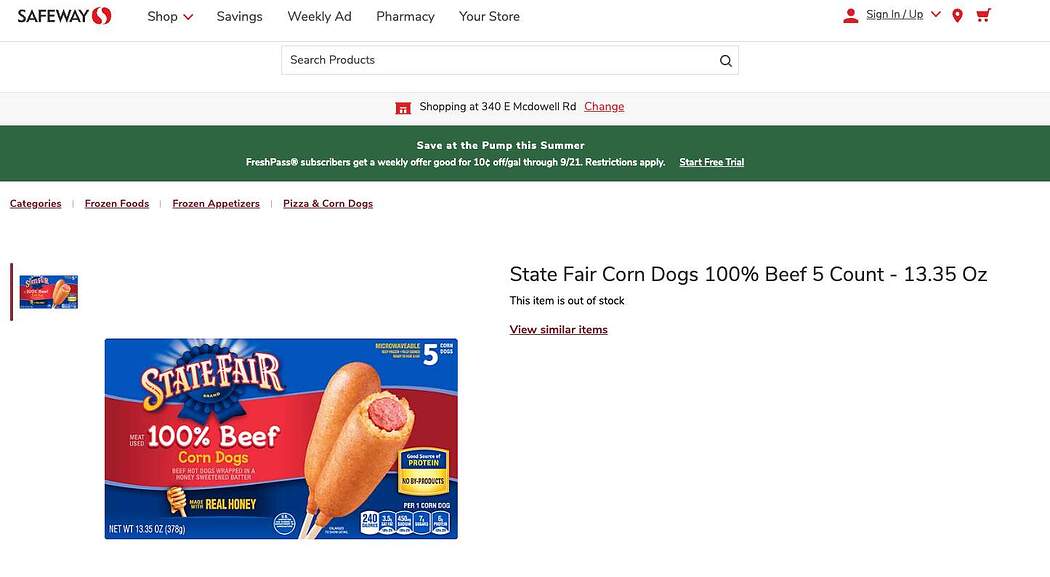Select the Weekly Ad menu item
The width and height of the screenshot is (1050, 577).
tap(319, 16)
